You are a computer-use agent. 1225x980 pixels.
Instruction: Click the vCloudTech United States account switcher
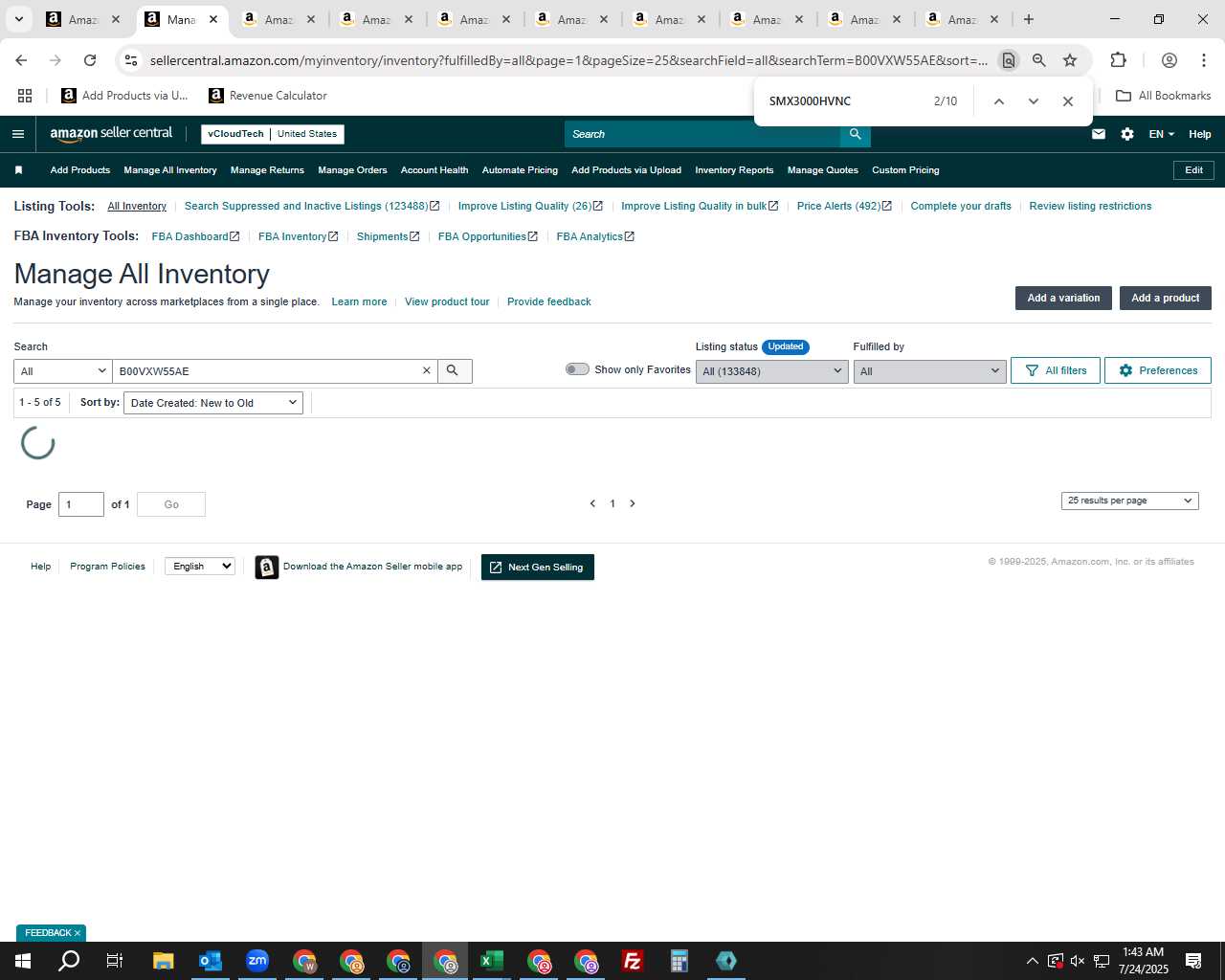tap(273, 134)
